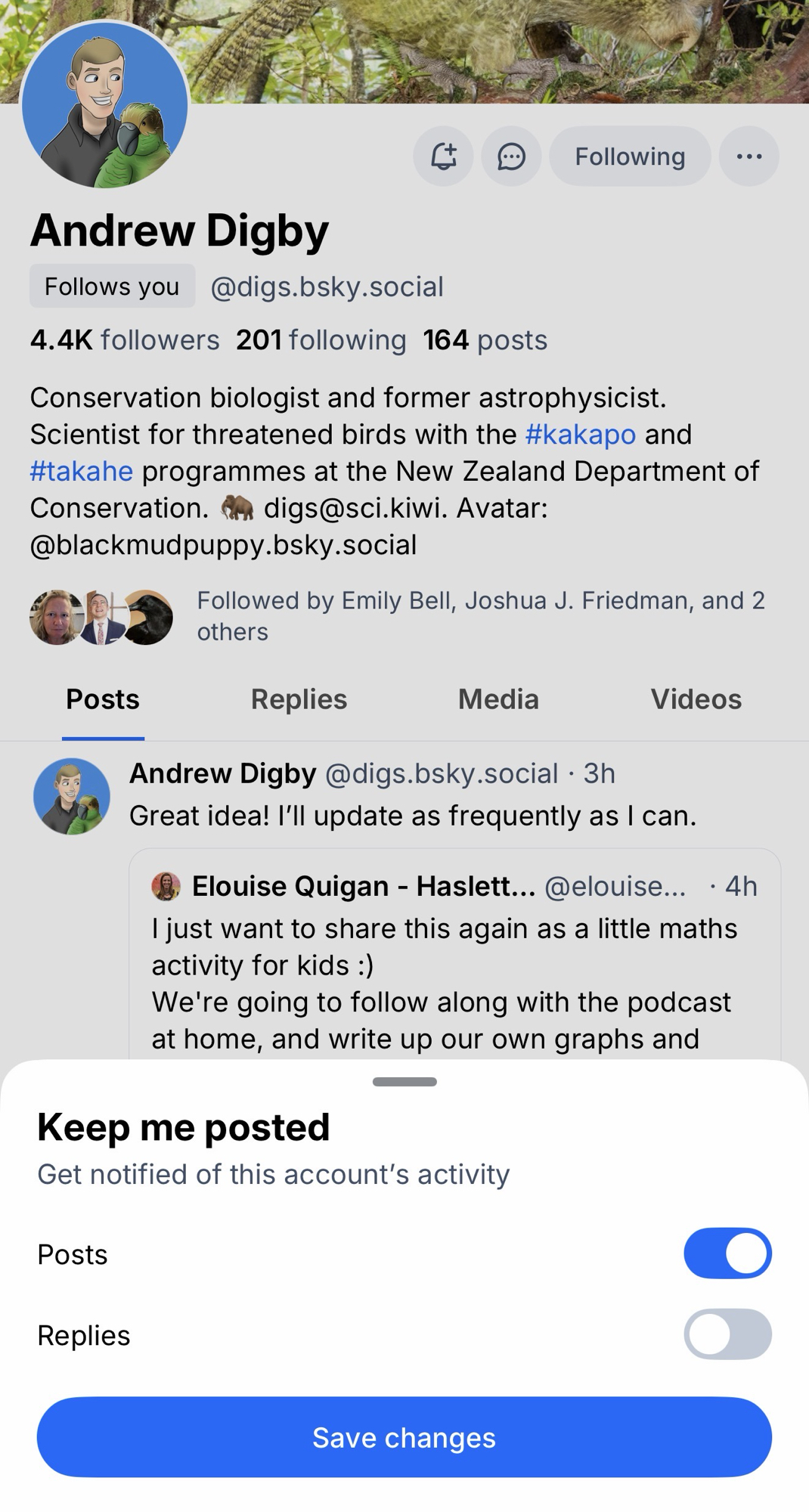Select the Videos tab
The height and width of the screenshot is (1512, 809).
pyautogui.click(x=696, y=699)
